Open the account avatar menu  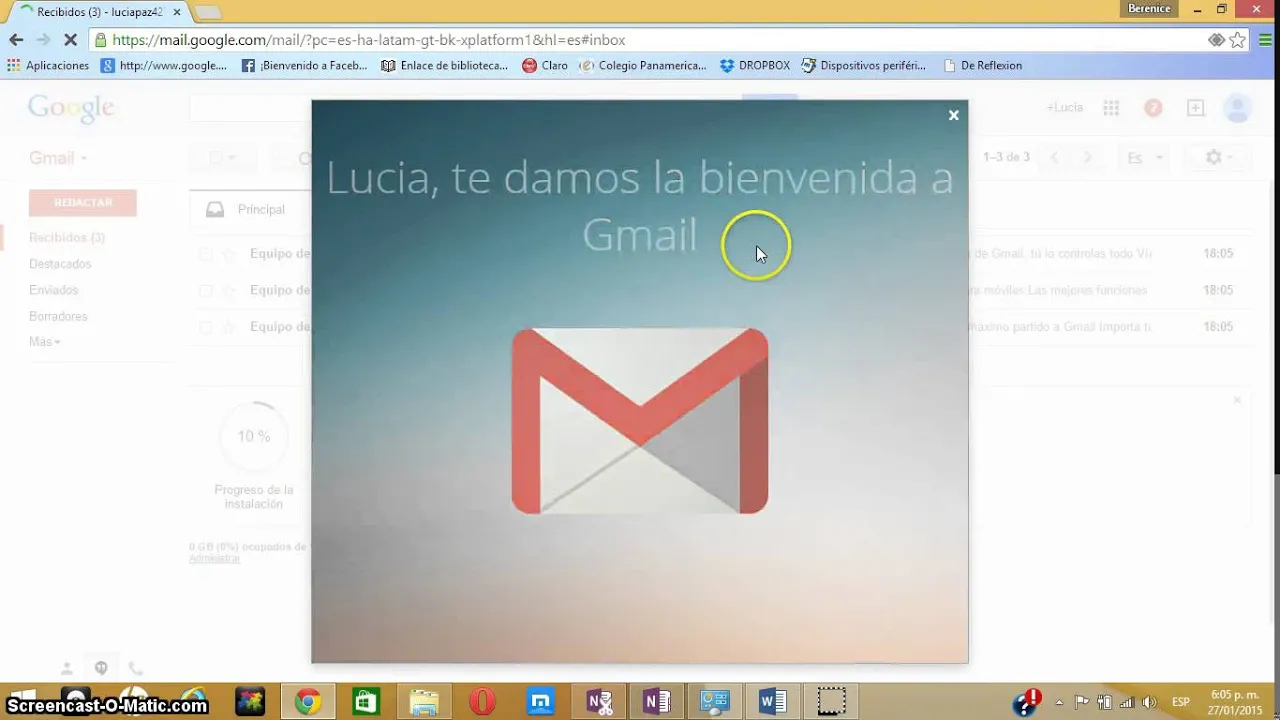1238,107
